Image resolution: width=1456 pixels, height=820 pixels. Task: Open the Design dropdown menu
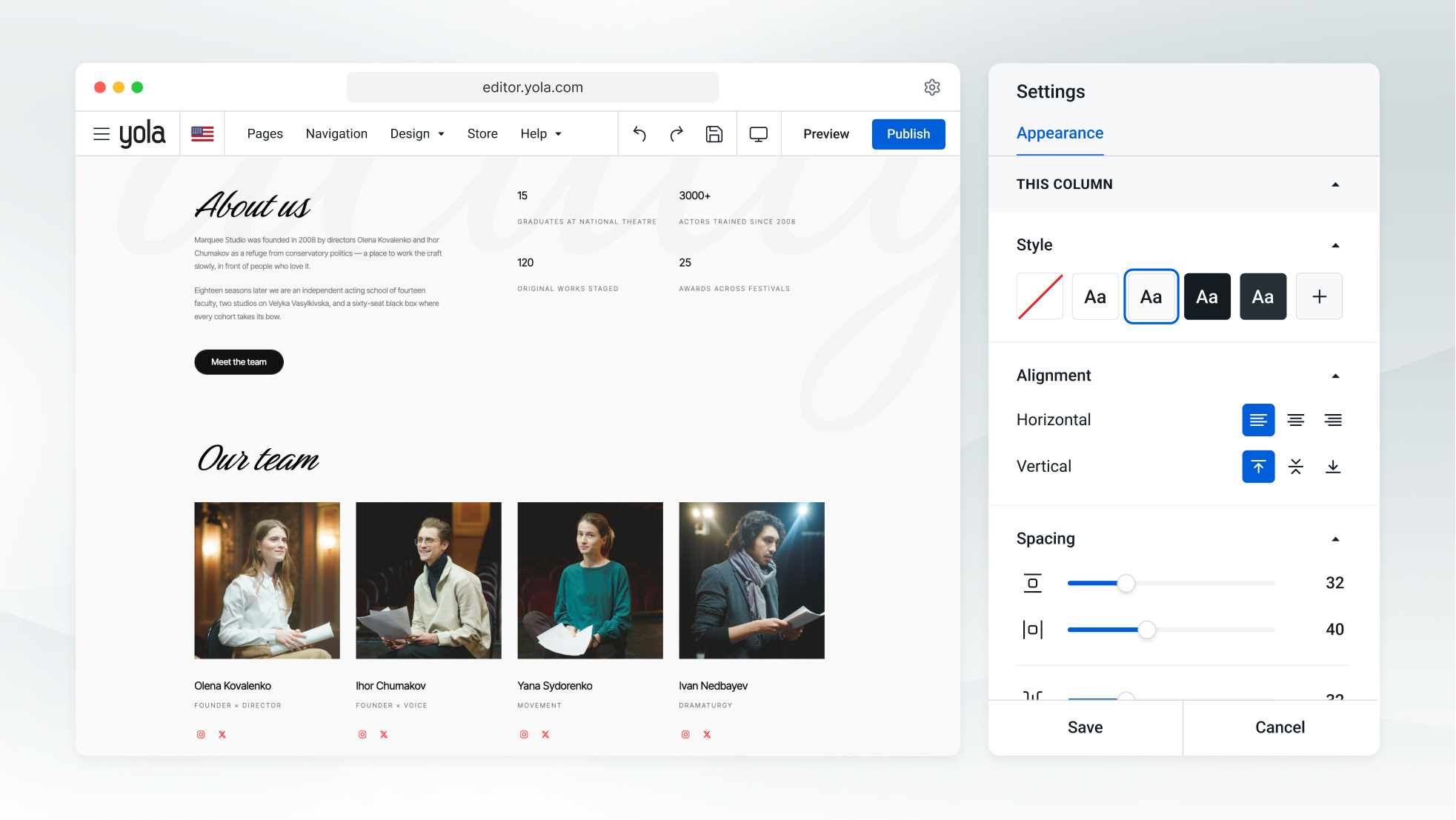(417, 134)
